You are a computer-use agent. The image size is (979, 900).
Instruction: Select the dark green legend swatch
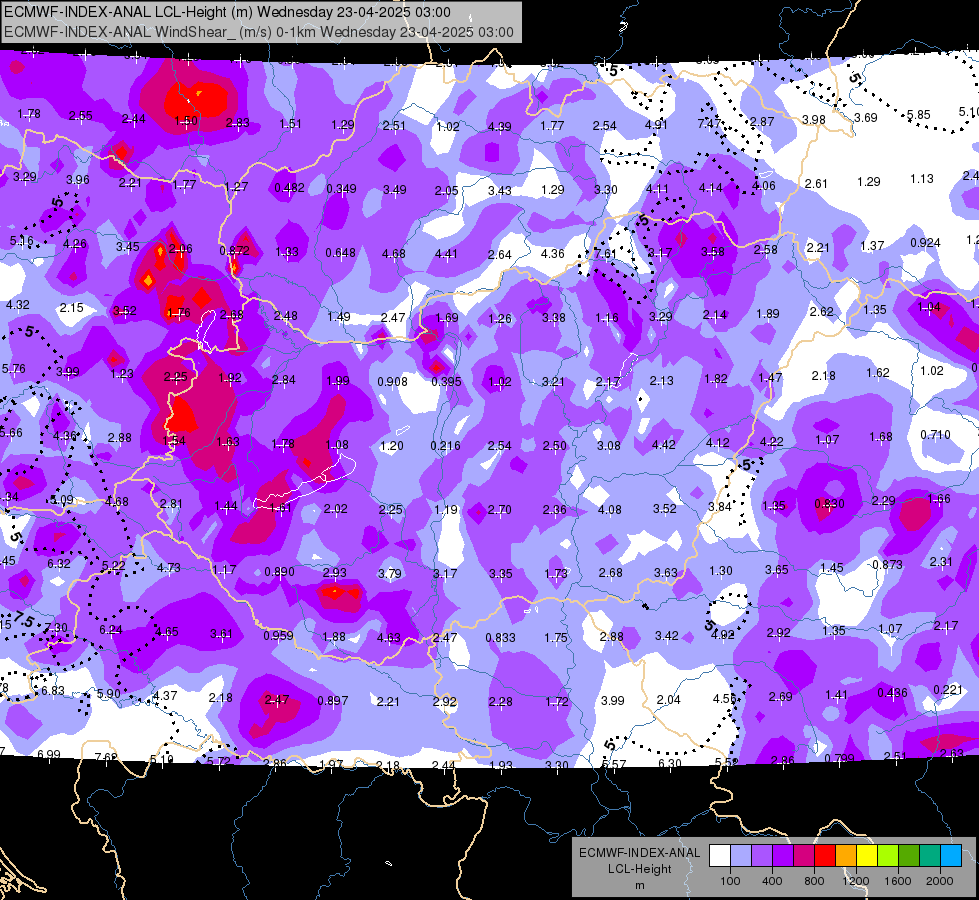909,856
